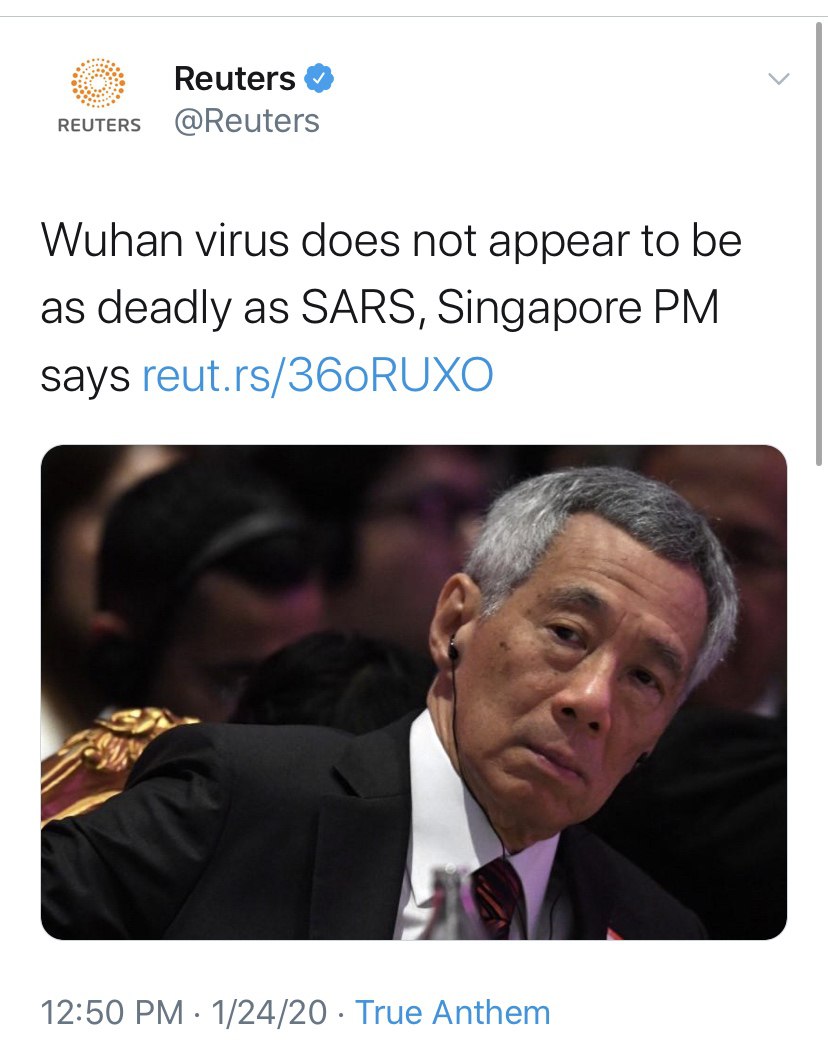This screenshot has height=1050, width=828.
Task: Open the reut.rs/36oRUXO article link
Action: point(318,375)
